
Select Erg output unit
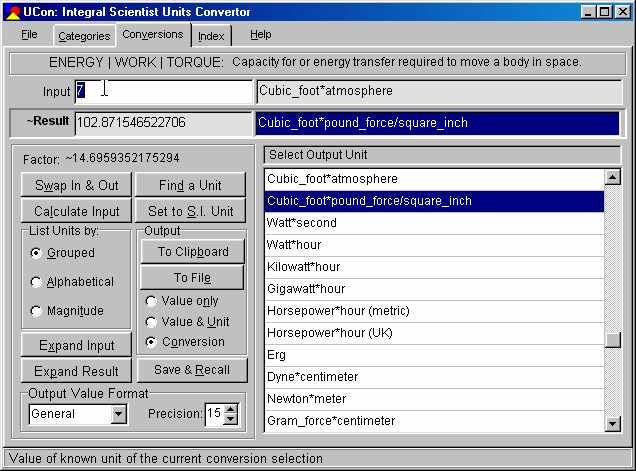(434, 355)
